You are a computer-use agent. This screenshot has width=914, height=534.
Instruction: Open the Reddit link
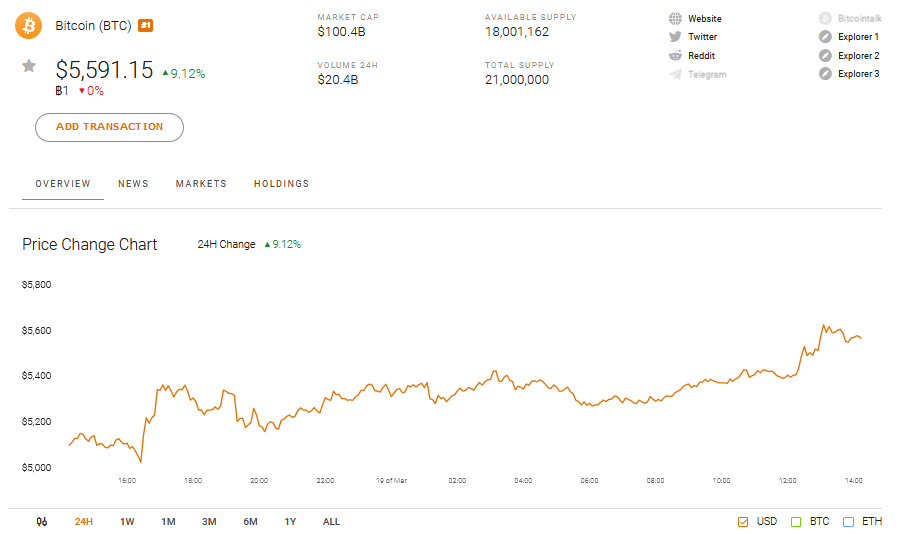(701, 56)
